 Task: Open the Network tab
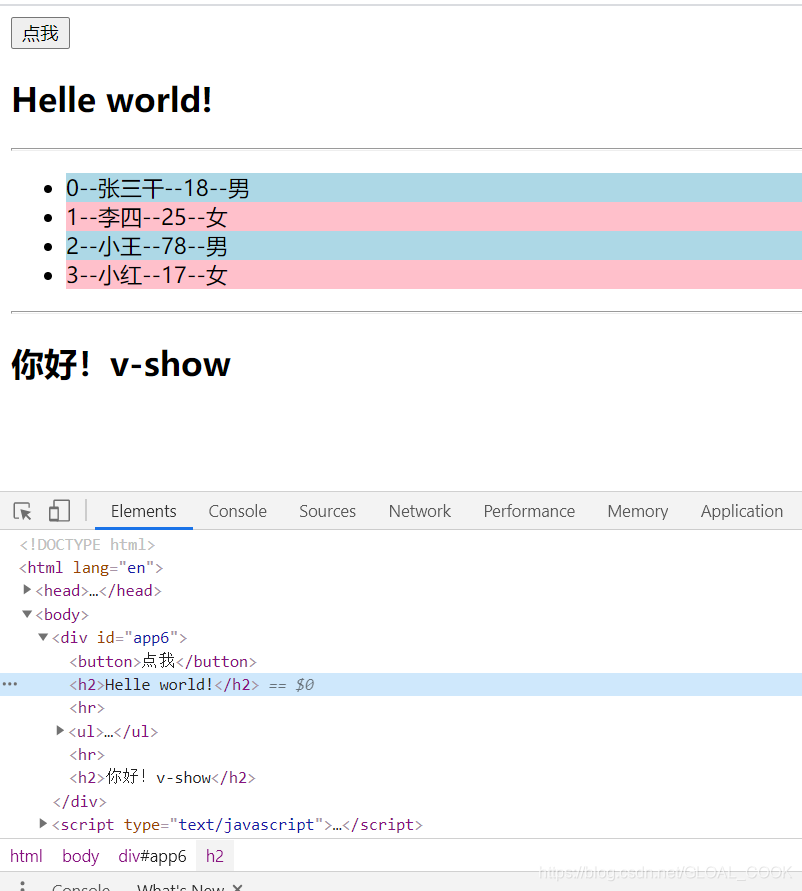pos(419,511)
